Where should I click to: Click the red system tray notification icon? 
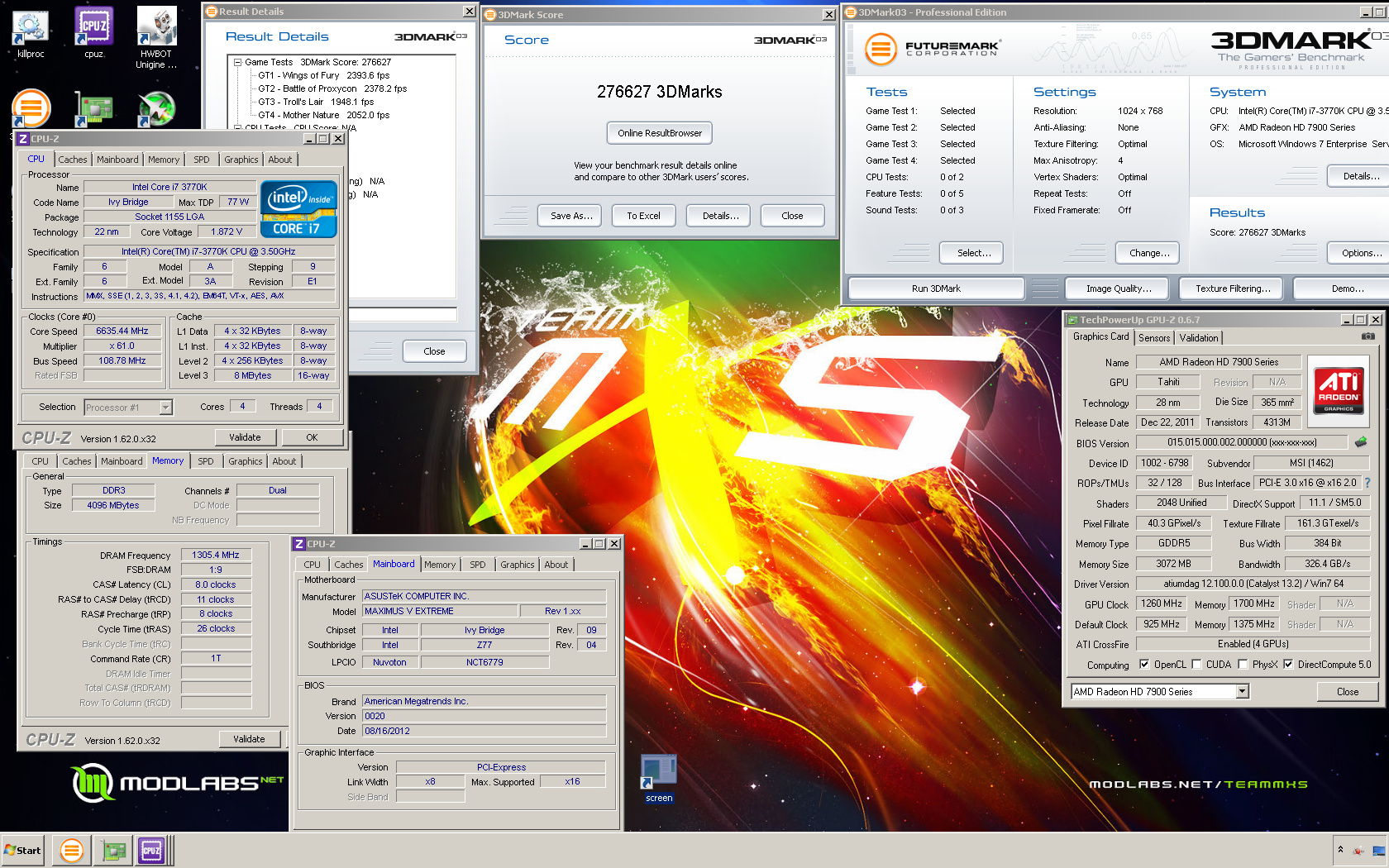click(x=1358, y=850)
